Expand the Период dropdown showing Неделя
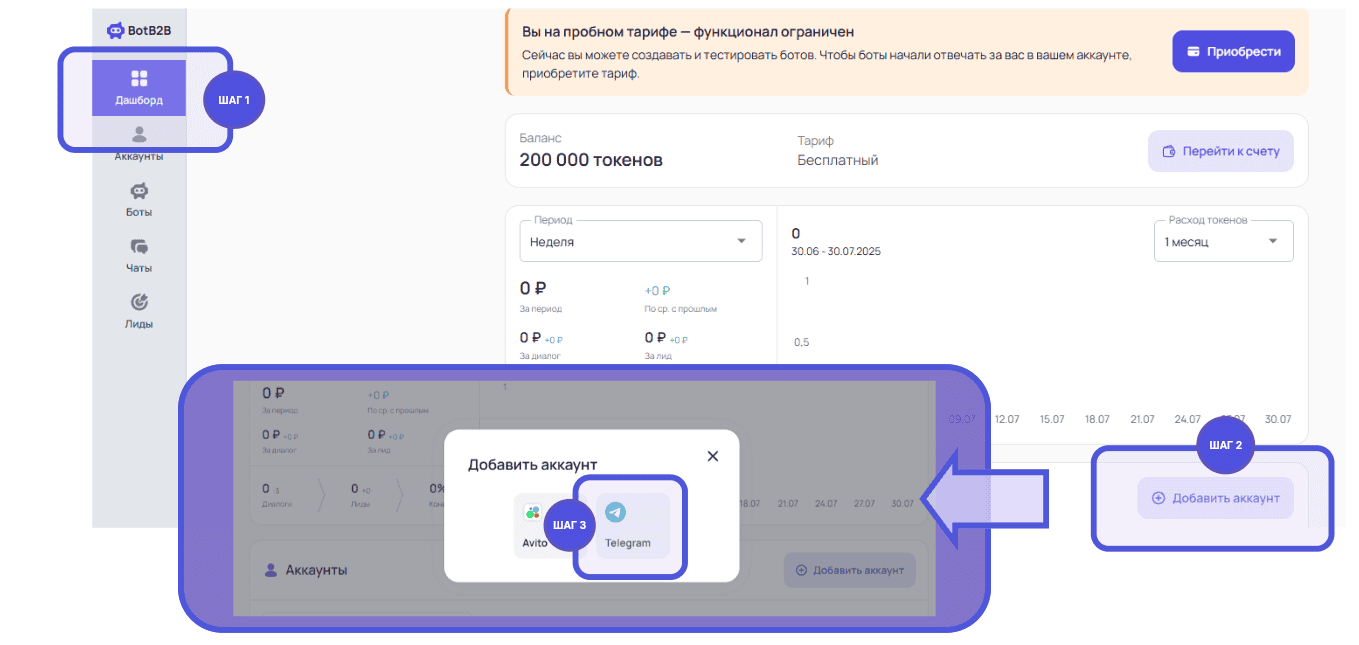1359x645 pixels. pyautogui.click(x=640, y=241)
